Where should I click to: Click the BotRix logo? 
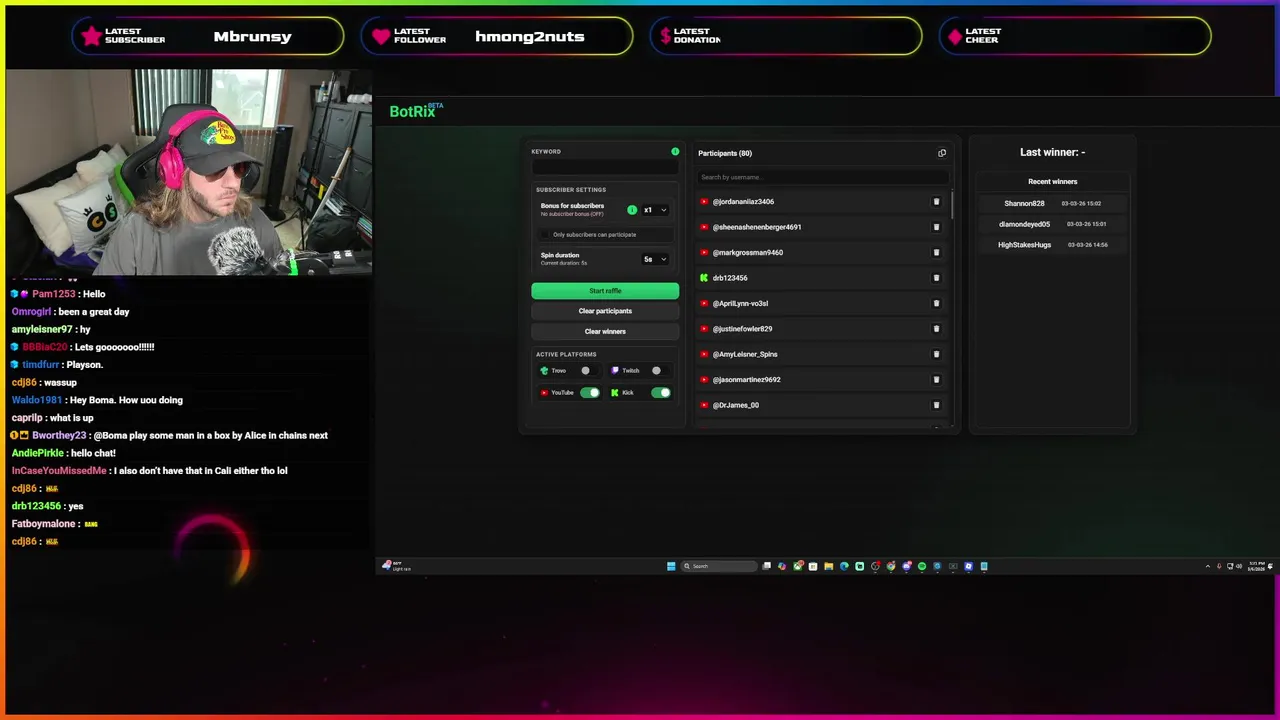415,111
